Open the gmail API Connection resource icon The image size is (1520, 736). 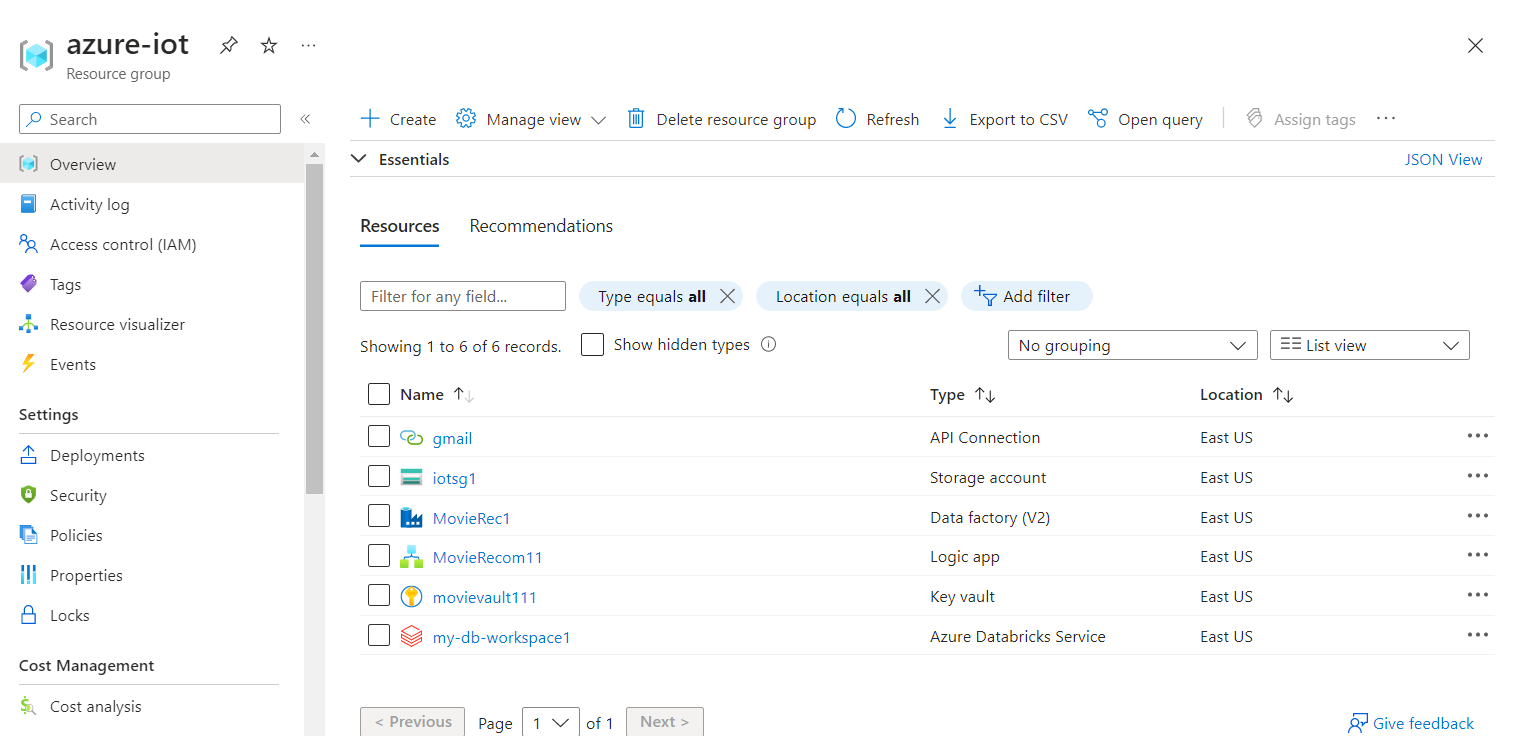411,437
